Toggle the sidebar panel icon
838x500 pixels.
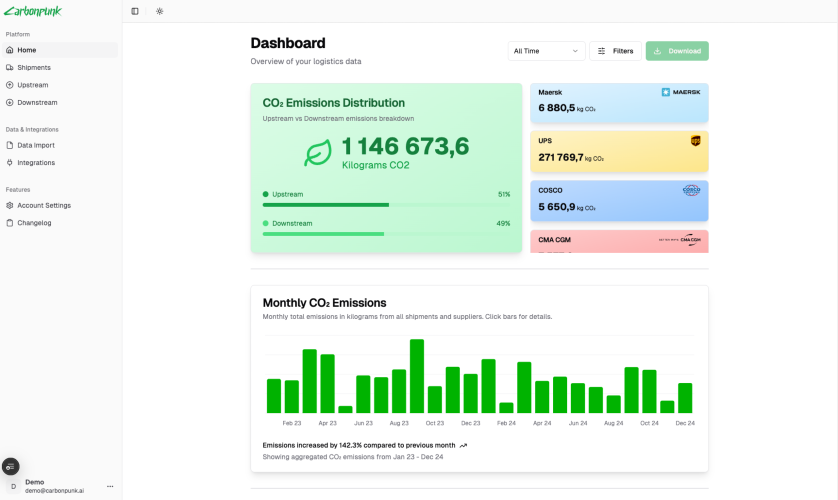[x=135, y=11]
